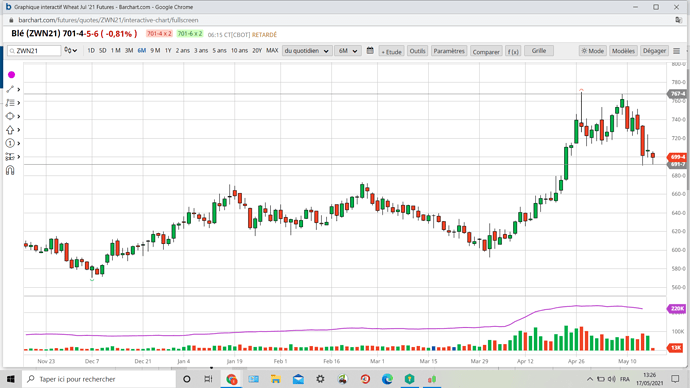The image size is (690, 388).
Task: Click the Dégager clear button
Action: pyautogui.click(x=654, y=51)
